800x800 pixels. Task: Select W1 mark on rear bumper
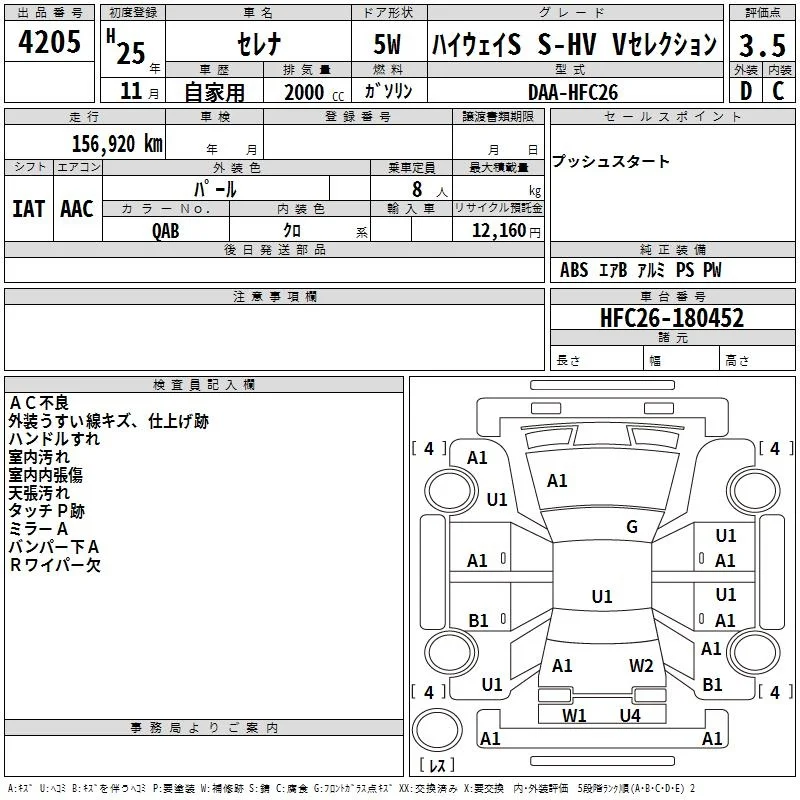click(574, 716)
